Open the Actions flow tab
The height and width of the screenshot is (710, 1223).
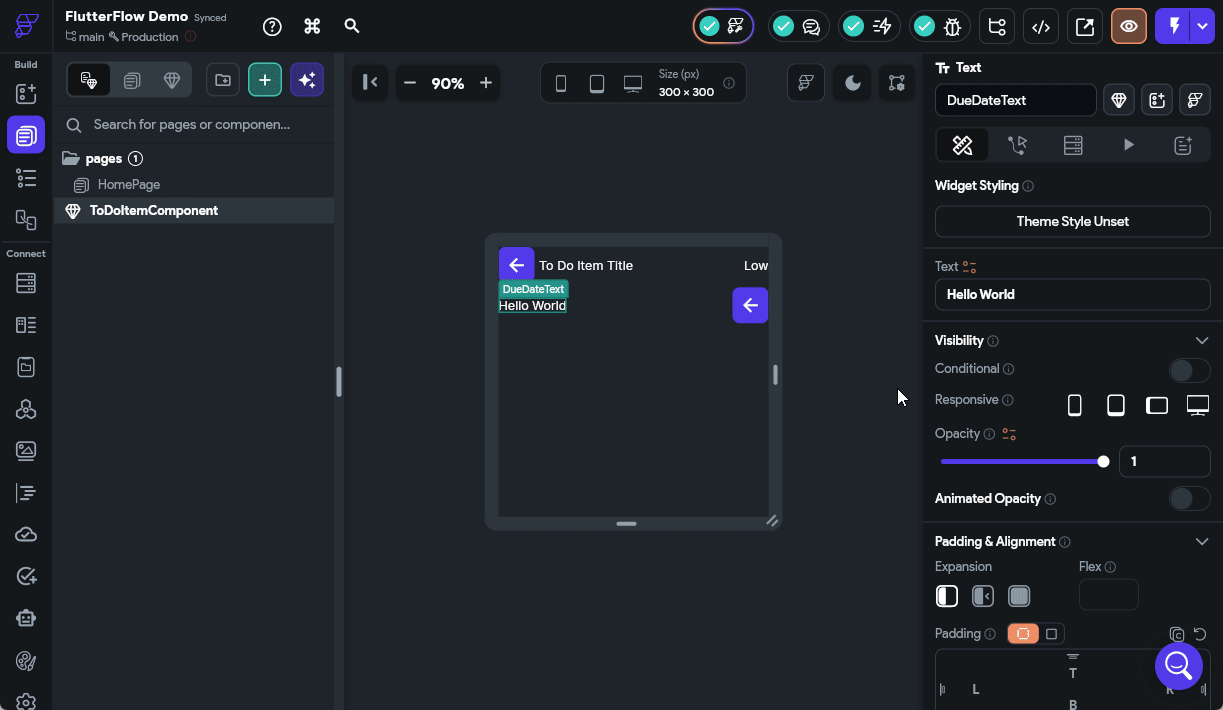(x=1018, y=145)
